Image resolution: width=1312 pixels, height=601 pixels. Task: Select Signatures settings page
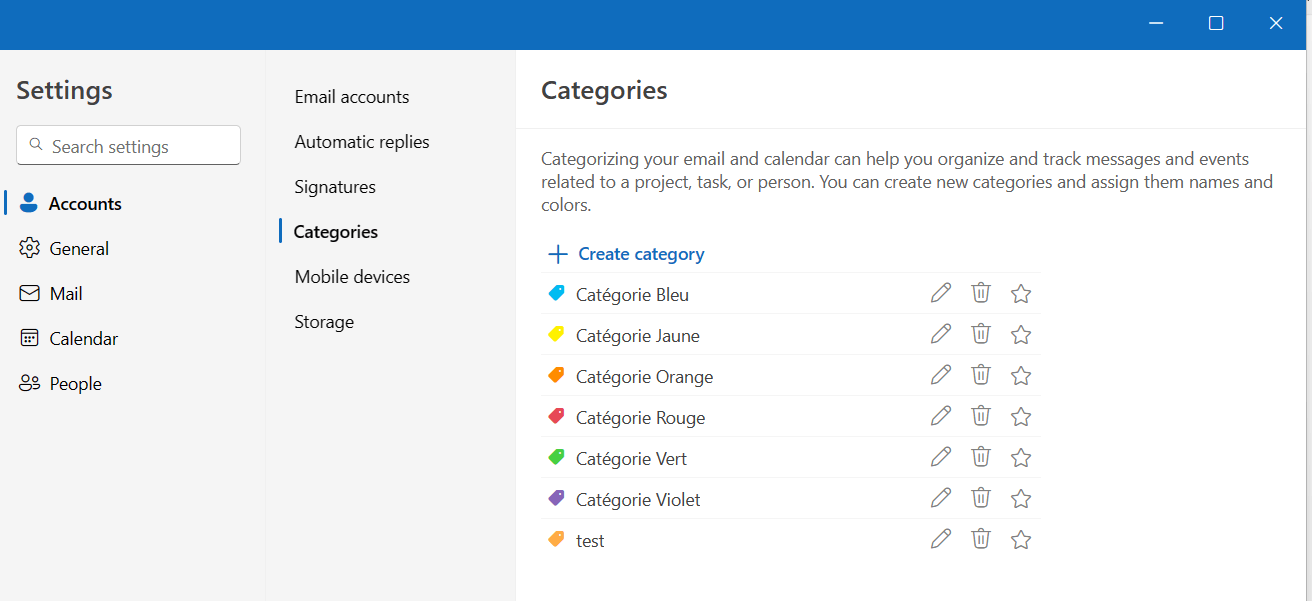[335, 187]
